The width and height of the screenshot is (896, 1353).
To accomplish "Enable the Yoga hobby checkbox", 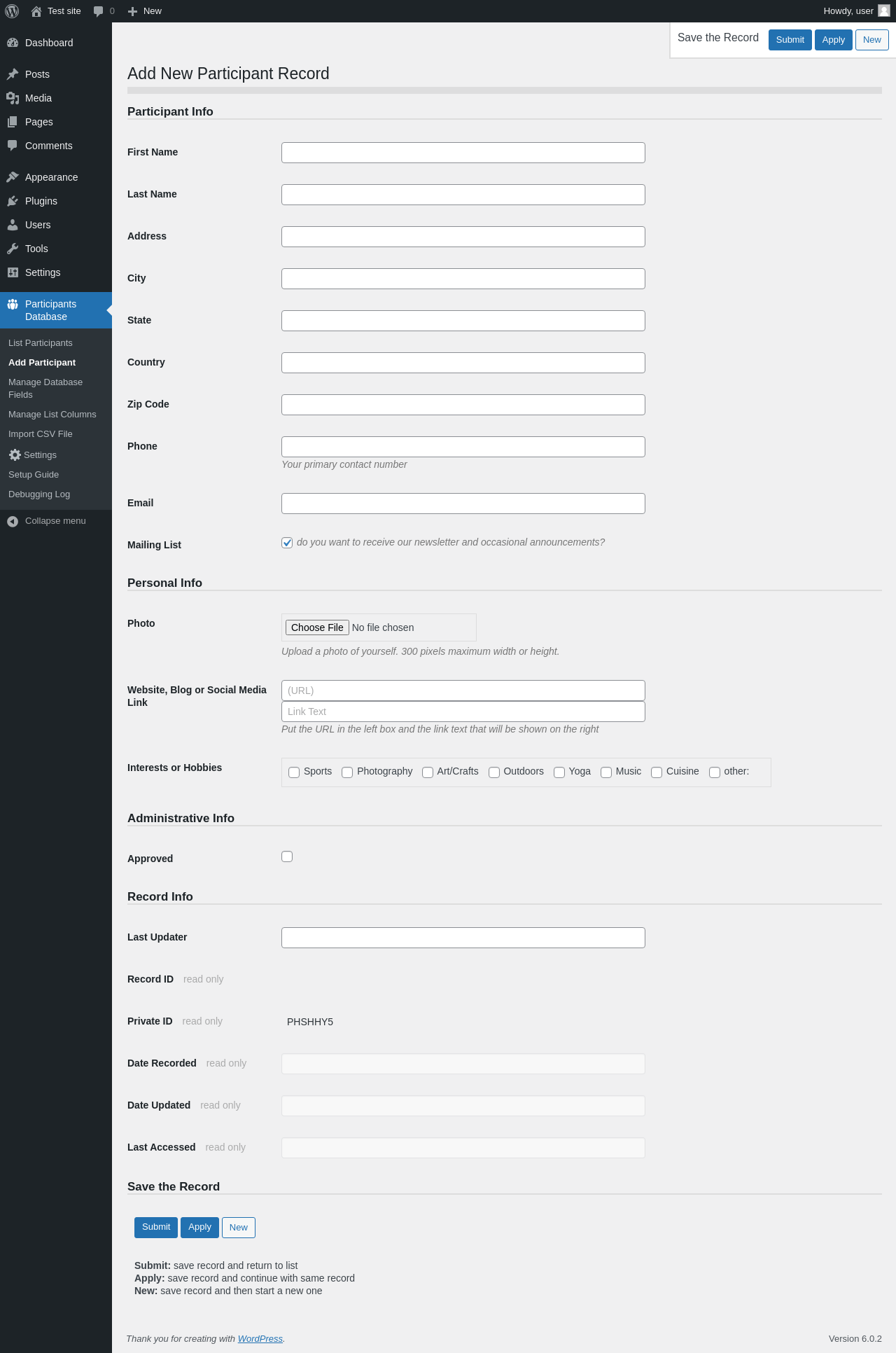I will (x=559, y=772).
